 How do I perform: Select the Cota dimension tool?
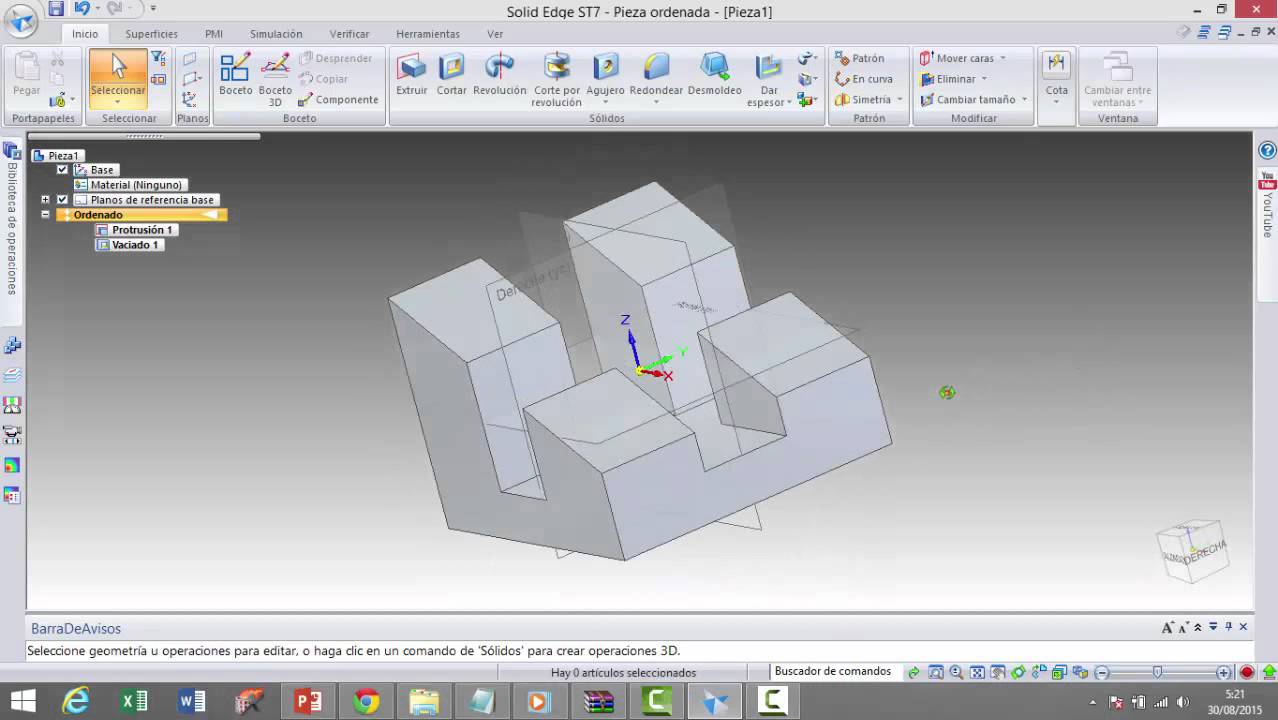click(x=1056, y=73)
